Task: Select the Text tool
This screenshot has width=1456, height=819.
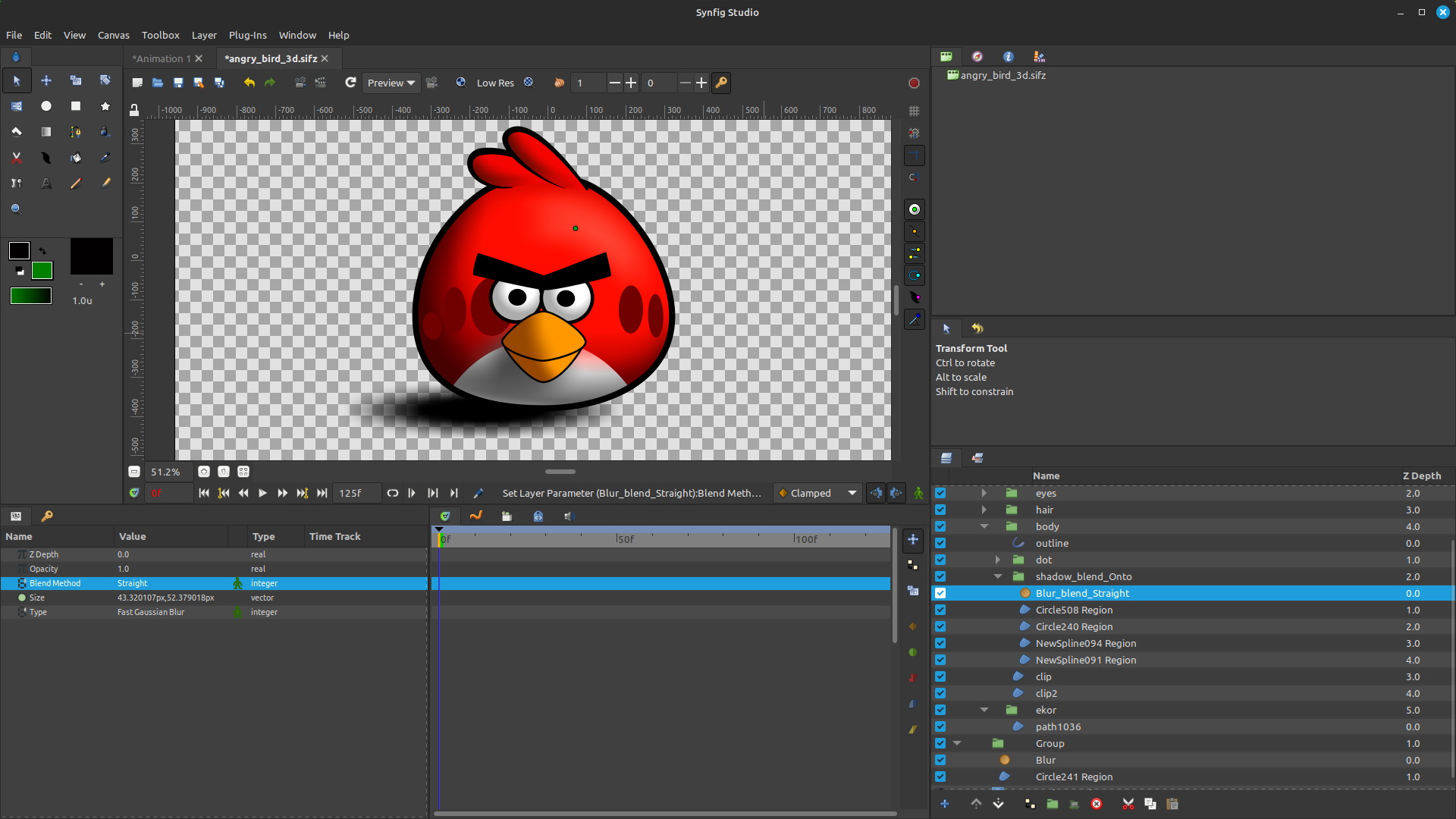Action: [x=46, y=184]
